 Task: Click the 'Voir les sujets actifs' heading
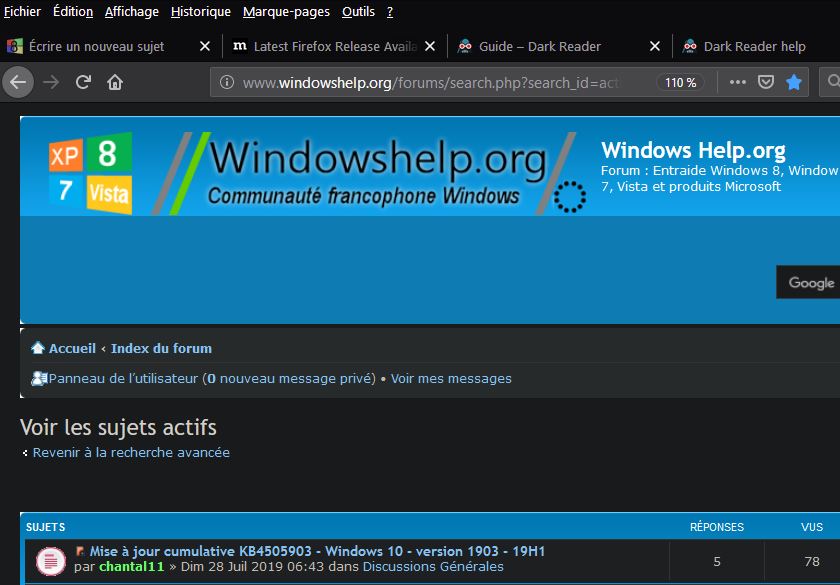pos(118,428)
